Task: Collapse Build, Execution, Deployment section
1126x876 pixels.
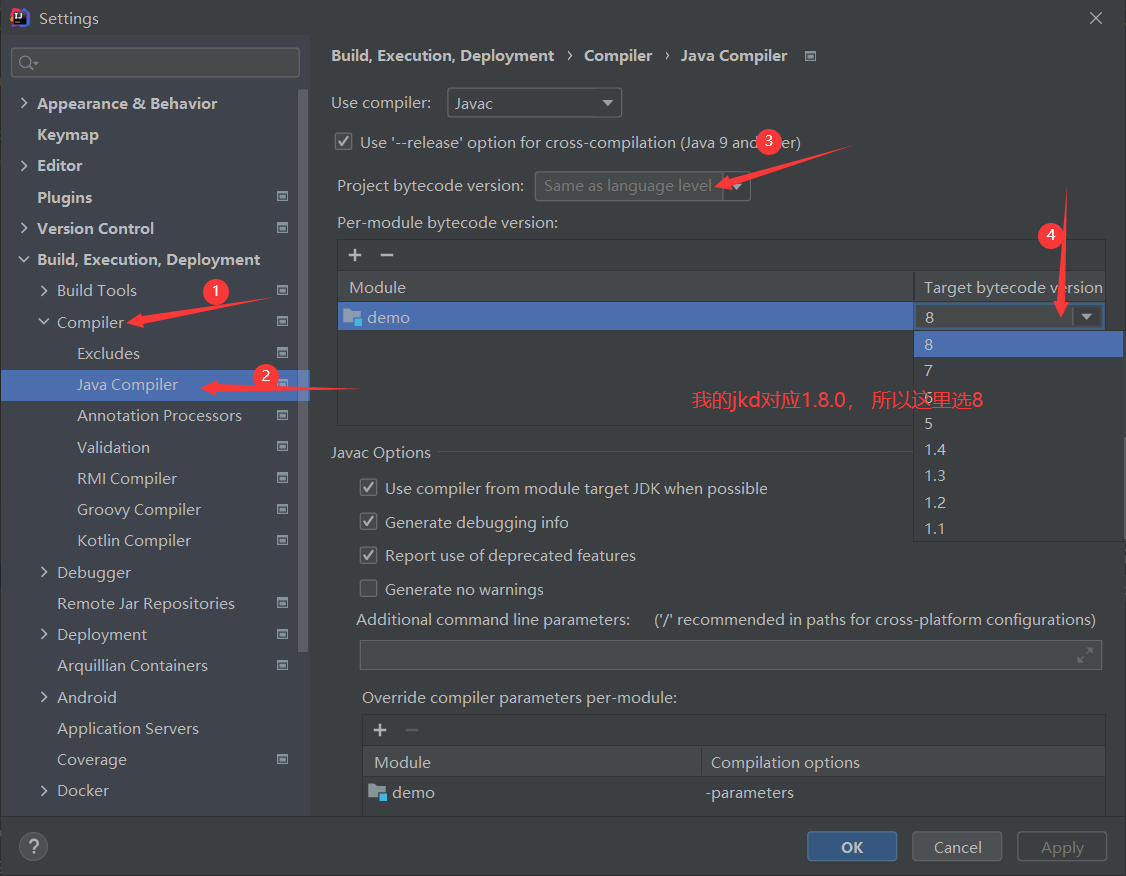Action: click(x=24, y=259)
